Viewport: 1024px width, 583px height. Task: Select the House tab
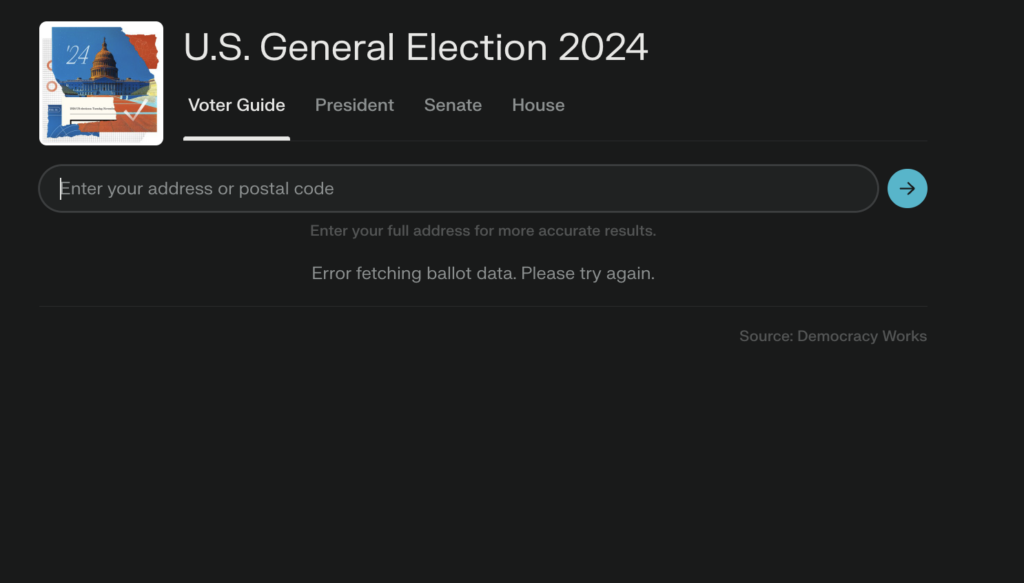click(538, 105)
